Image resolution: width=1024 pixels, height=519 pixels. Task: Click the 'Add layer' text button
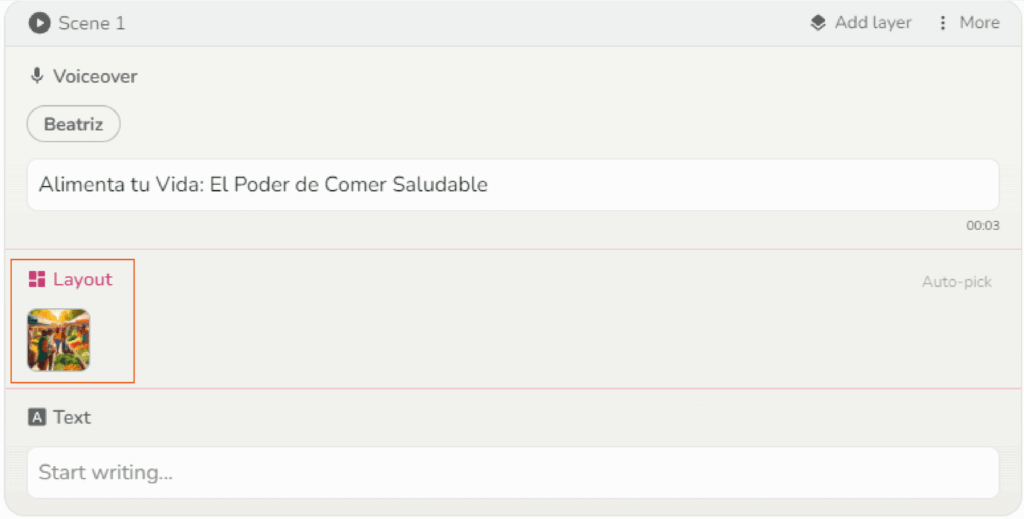pyautogui.click(x=873, y=23)
